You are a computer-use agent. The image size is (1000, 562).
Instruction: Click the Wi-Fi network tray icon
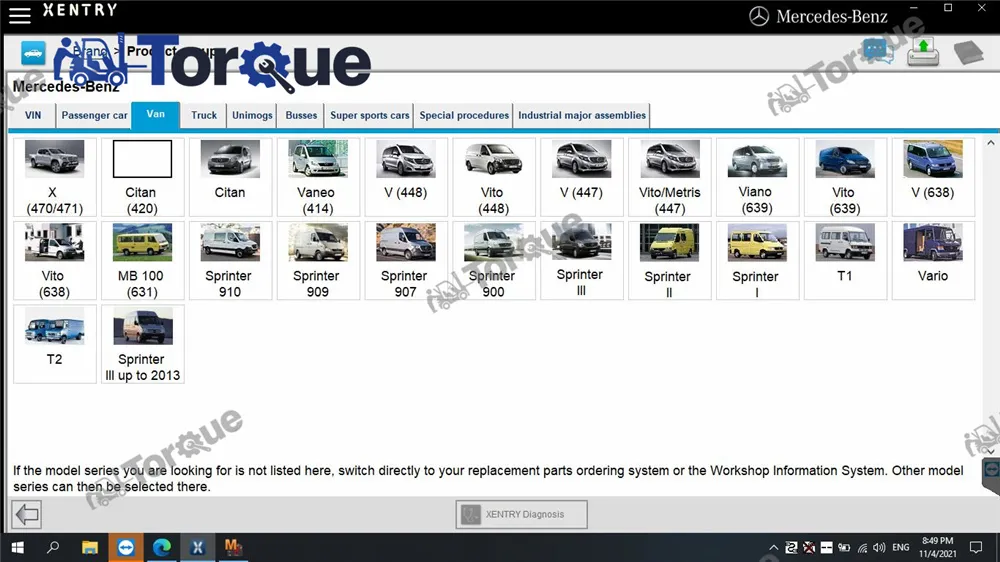pyautogui.click(x=862, y=547)
